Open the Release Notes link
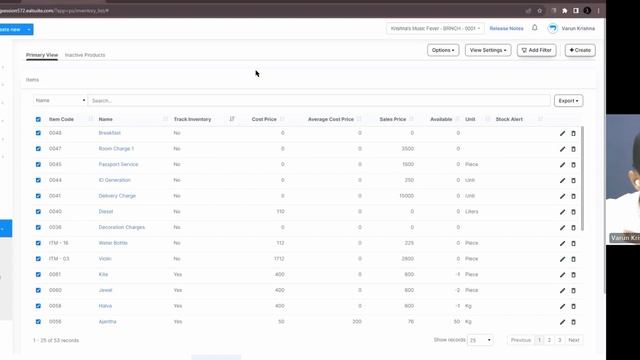Image resolution: width=640 pixels, height=360 pixels. pos(506,29)
